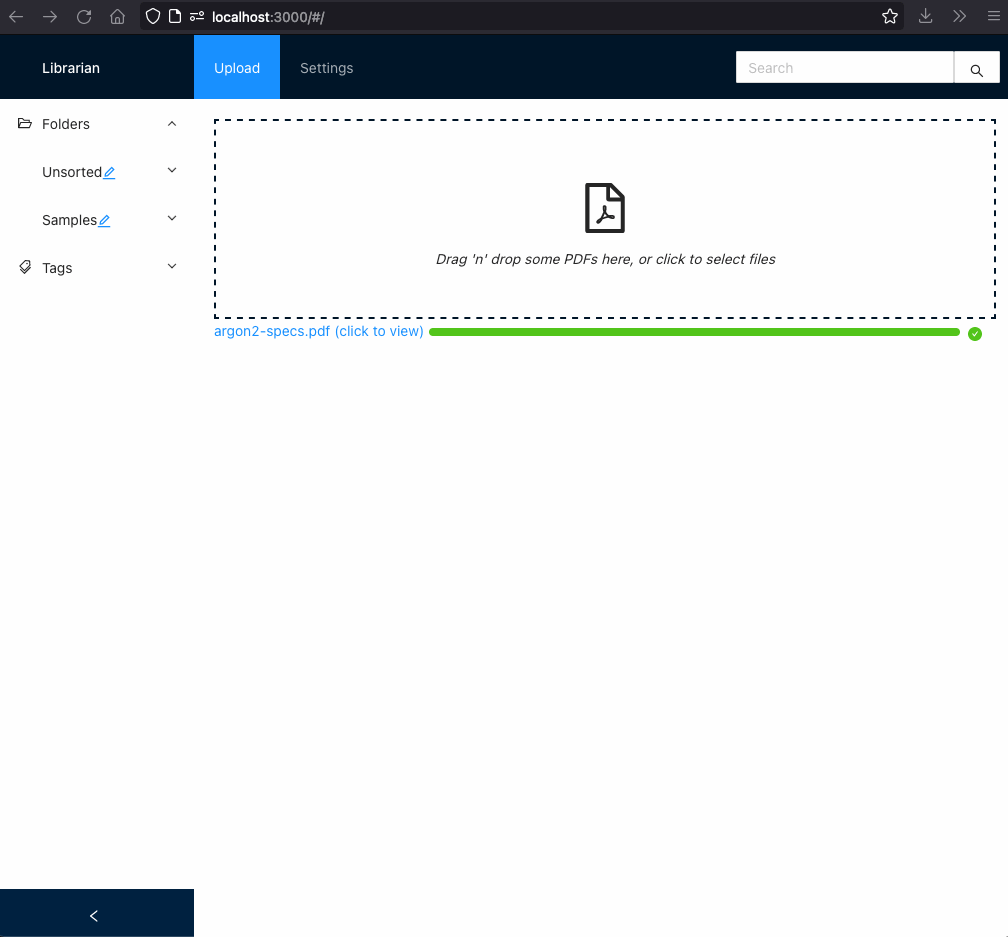The height and width of the screenshot is (937, 1008).
Task: Focus the Search input field
Action: [x=844, y=68]
